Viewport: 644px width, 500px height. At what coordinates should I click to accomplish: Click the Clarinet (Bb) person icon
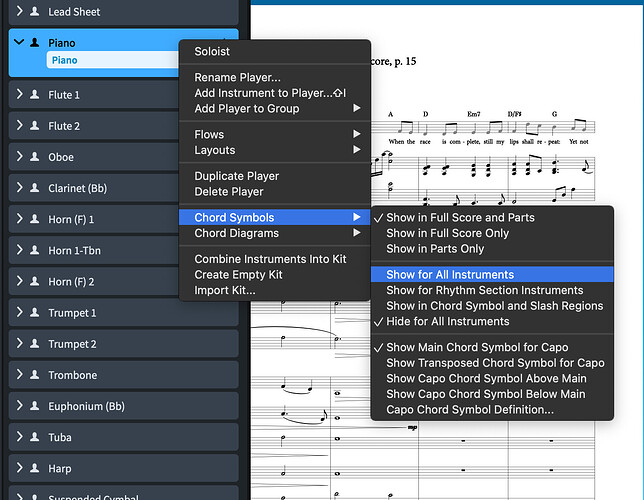pos(35,188)
